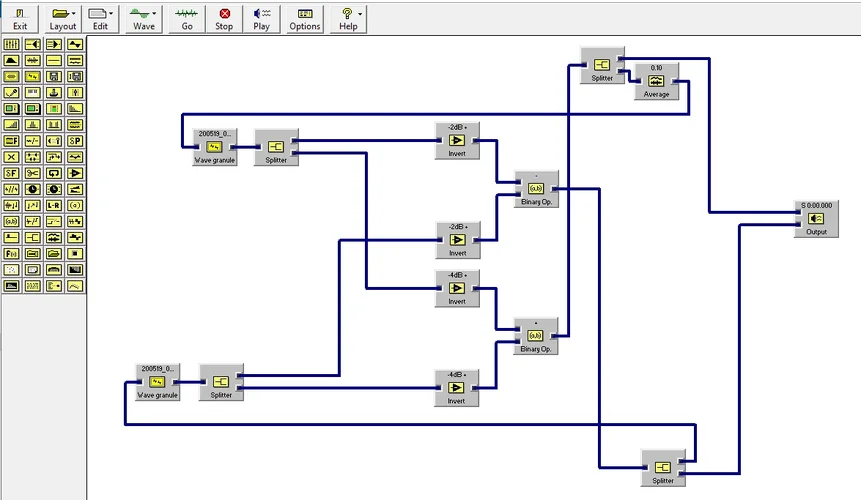Start processing with the Go button
Screen dimensions: 861x500
(x=187, y=19)
